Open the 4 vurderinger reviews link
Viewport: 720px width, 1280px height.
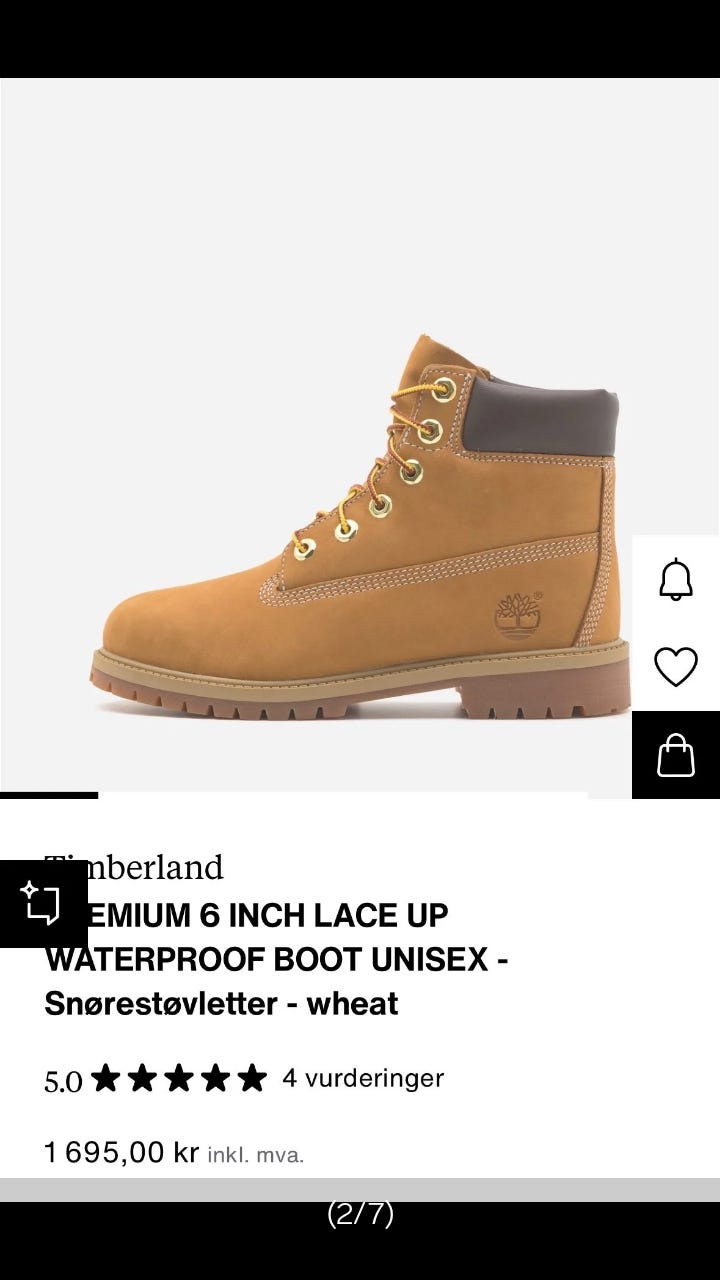[363, 1078]
